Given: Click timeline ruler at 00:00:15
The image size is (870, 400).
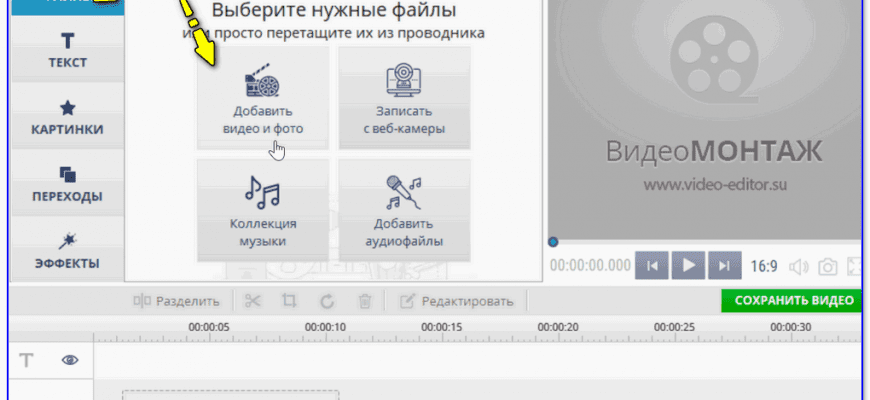Looking at the screenshot, I should (442, 327).
